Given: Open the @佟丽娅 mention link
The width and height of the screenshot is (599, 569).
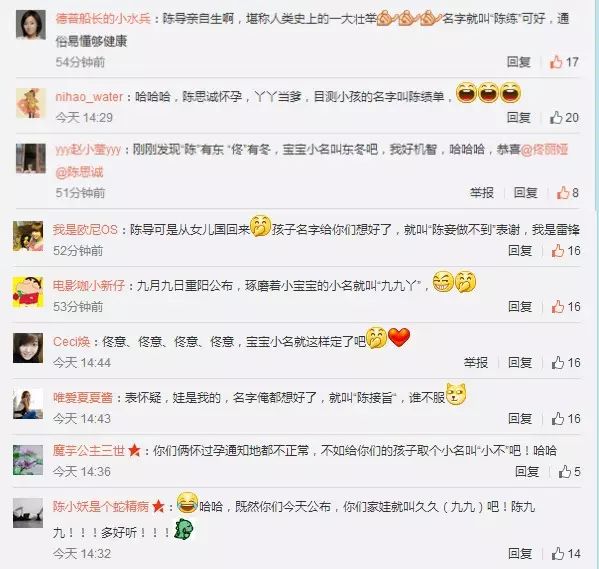Looking at the screenshot, I should tap(544, 149).
